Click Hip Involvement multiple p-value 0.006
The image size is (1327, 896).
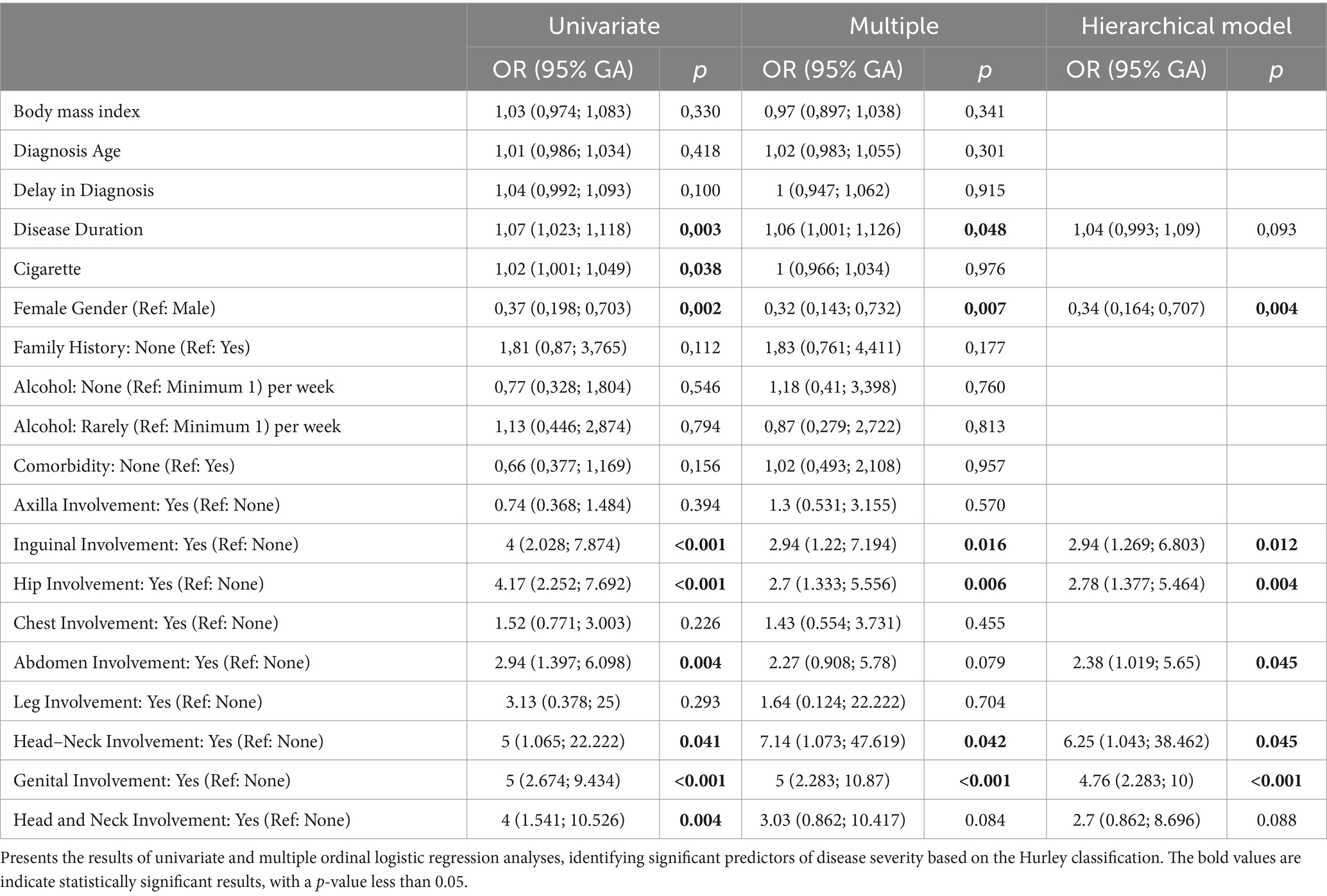985,584
